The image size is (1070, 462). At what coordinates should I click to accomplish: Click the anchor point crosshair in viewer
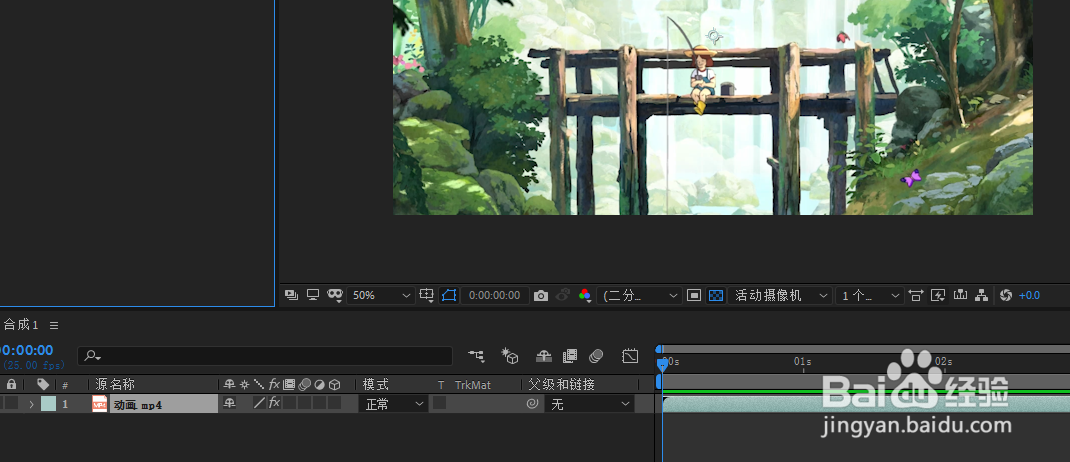pyautogui.click(x=713, y=35)
